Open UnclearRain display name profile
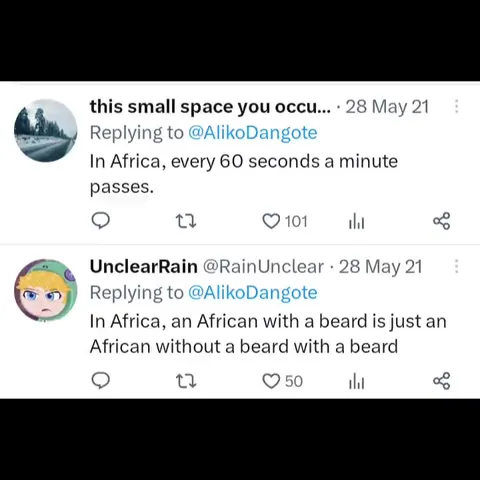 pos(144,267)
